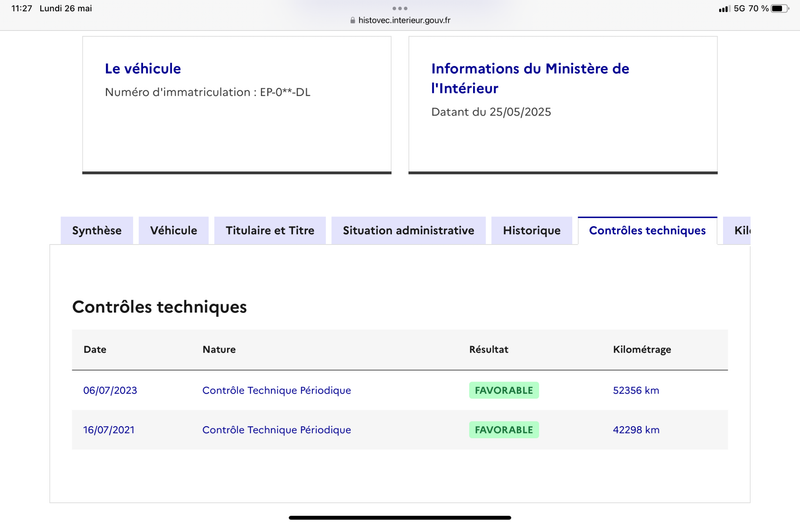
Task: Open the Synthèse tab
Action: [97, 231]
